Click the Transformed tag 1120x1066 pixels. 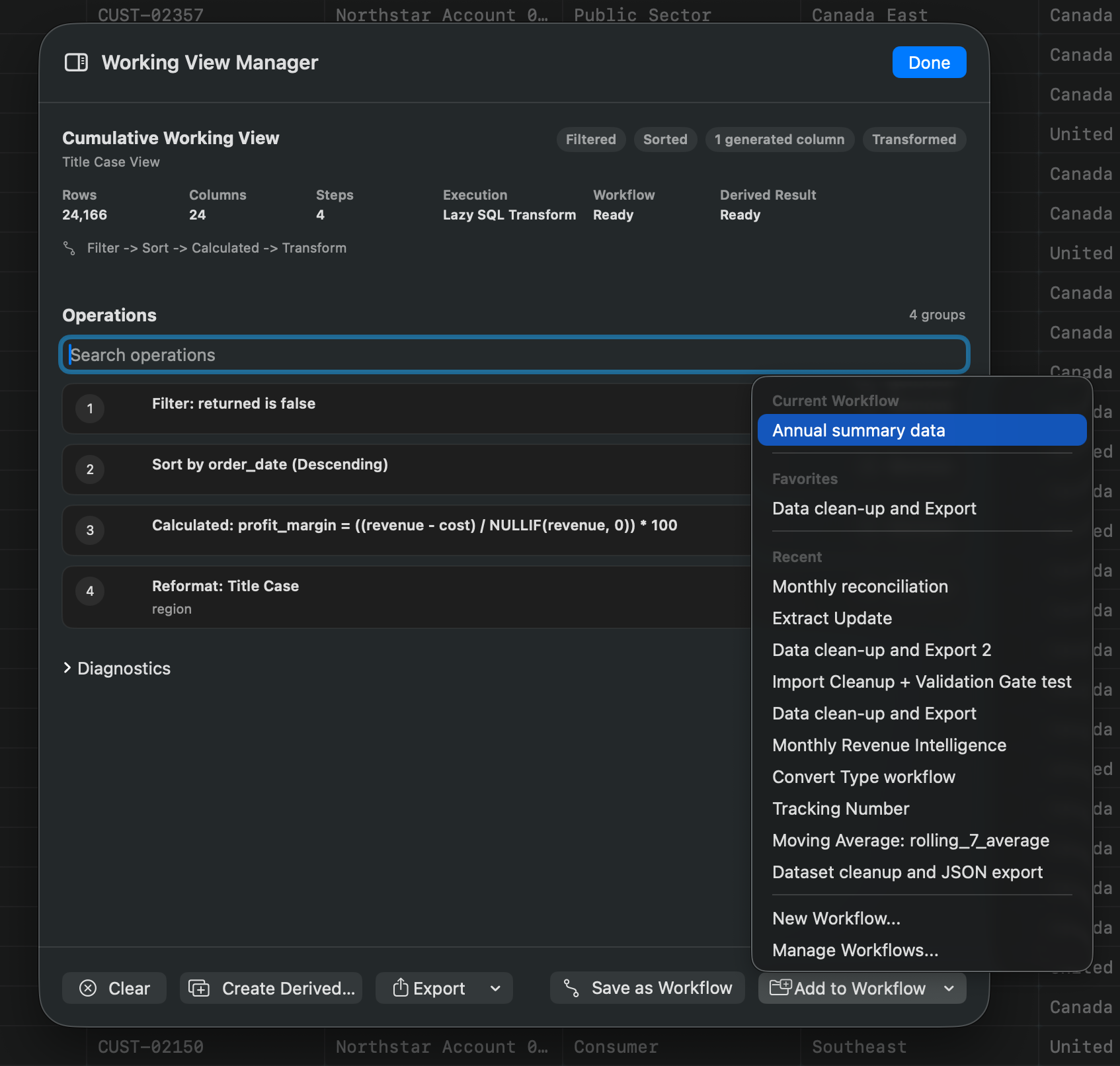(x=914, y=140)
